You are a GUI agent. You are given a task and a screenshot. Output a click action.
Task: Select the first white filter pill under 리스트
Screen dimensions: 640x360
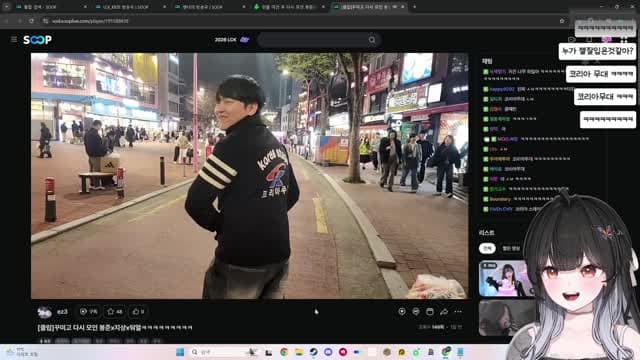tap(487, 248)
